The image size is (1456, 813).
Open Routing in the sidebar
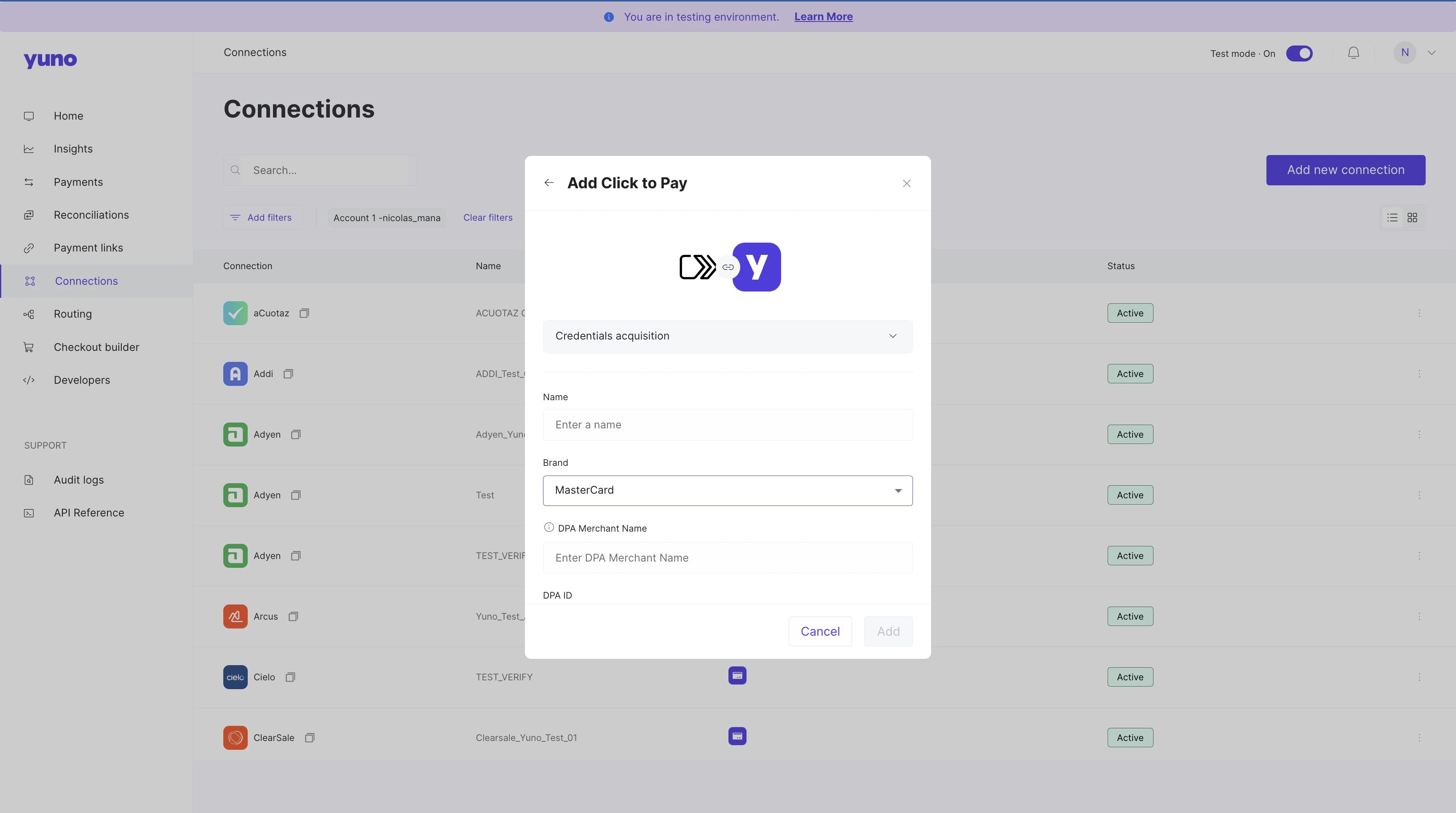pos(72,314)
